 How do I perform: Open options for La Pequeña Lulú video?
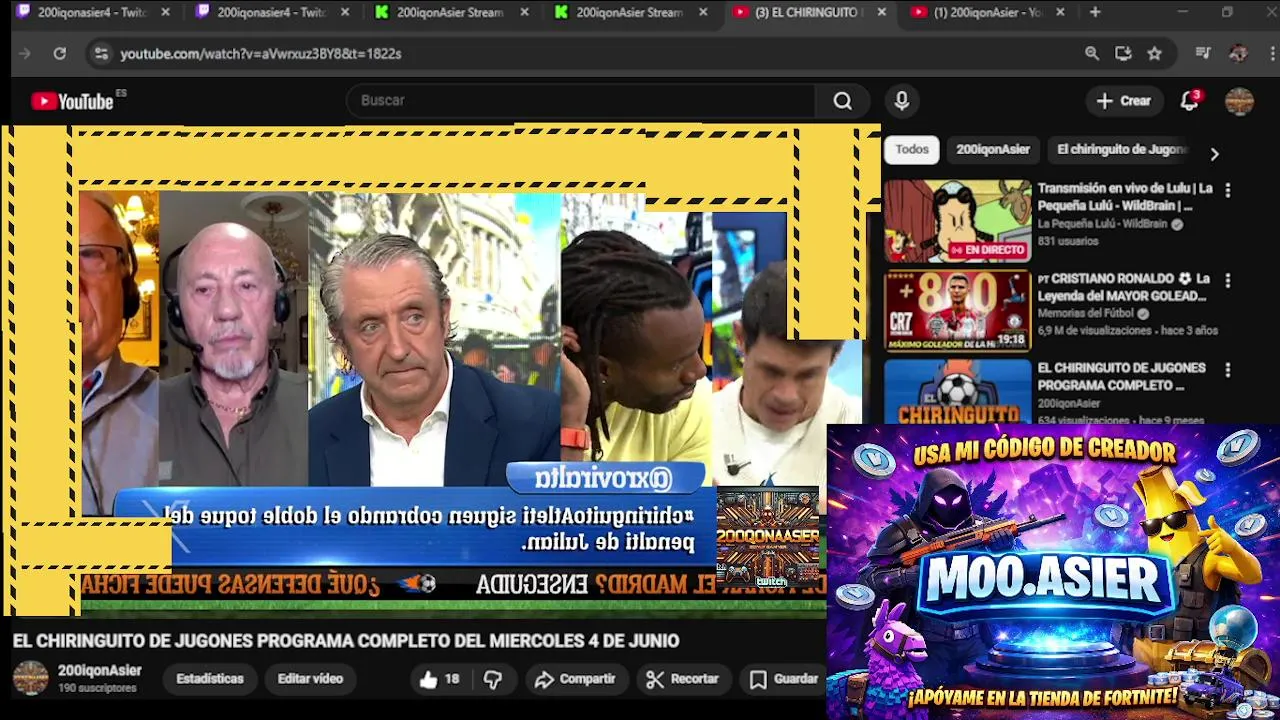[1227, 190]
